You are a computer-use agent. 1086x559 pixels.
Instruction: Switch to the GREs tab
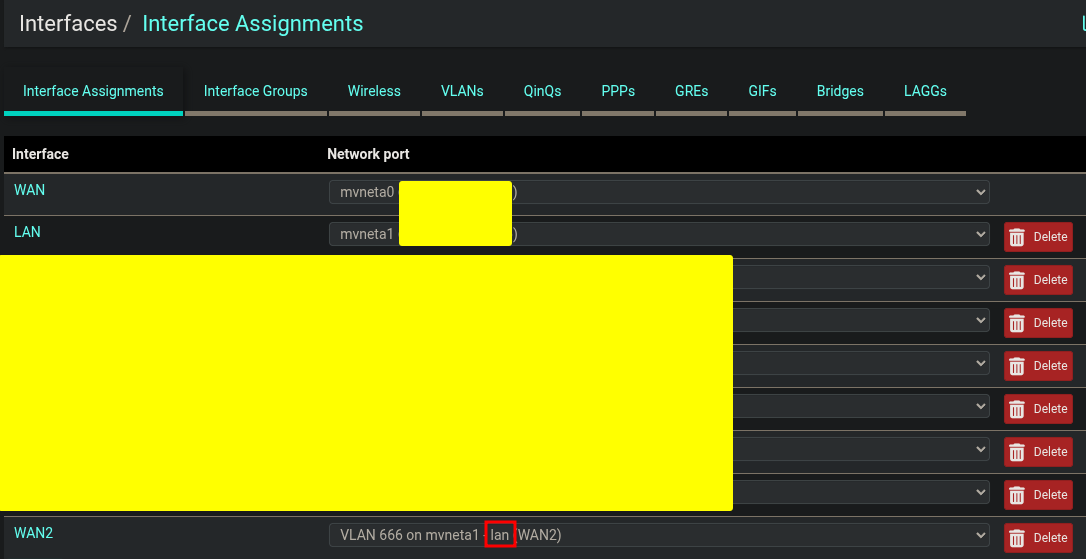(691, 91)
